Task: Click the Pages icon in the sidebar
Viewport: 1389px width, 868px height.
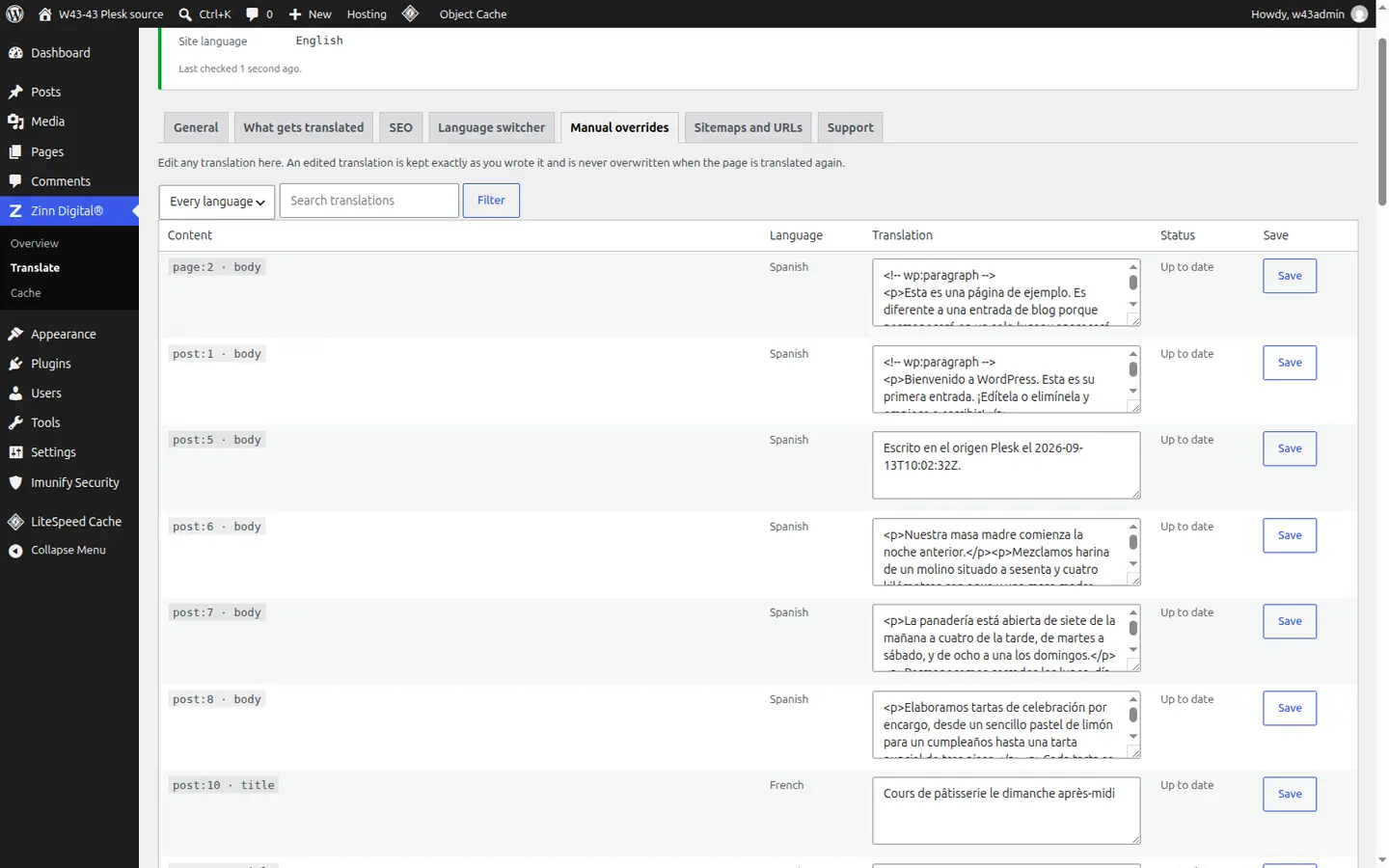Action: coord(15,151)
